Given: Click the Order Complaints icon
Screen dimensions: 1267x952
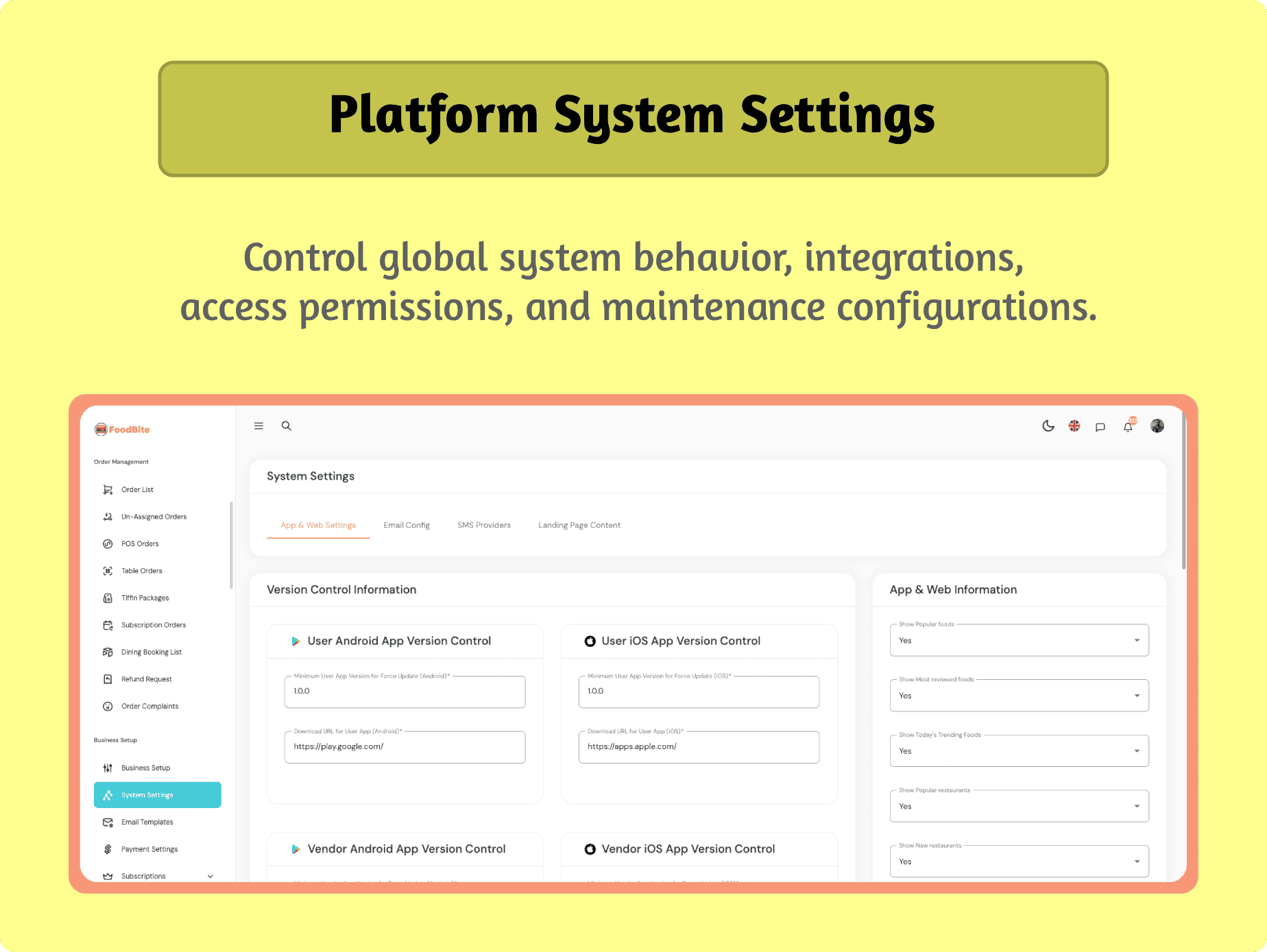Looking at the screenshot, I should (108, 706).
